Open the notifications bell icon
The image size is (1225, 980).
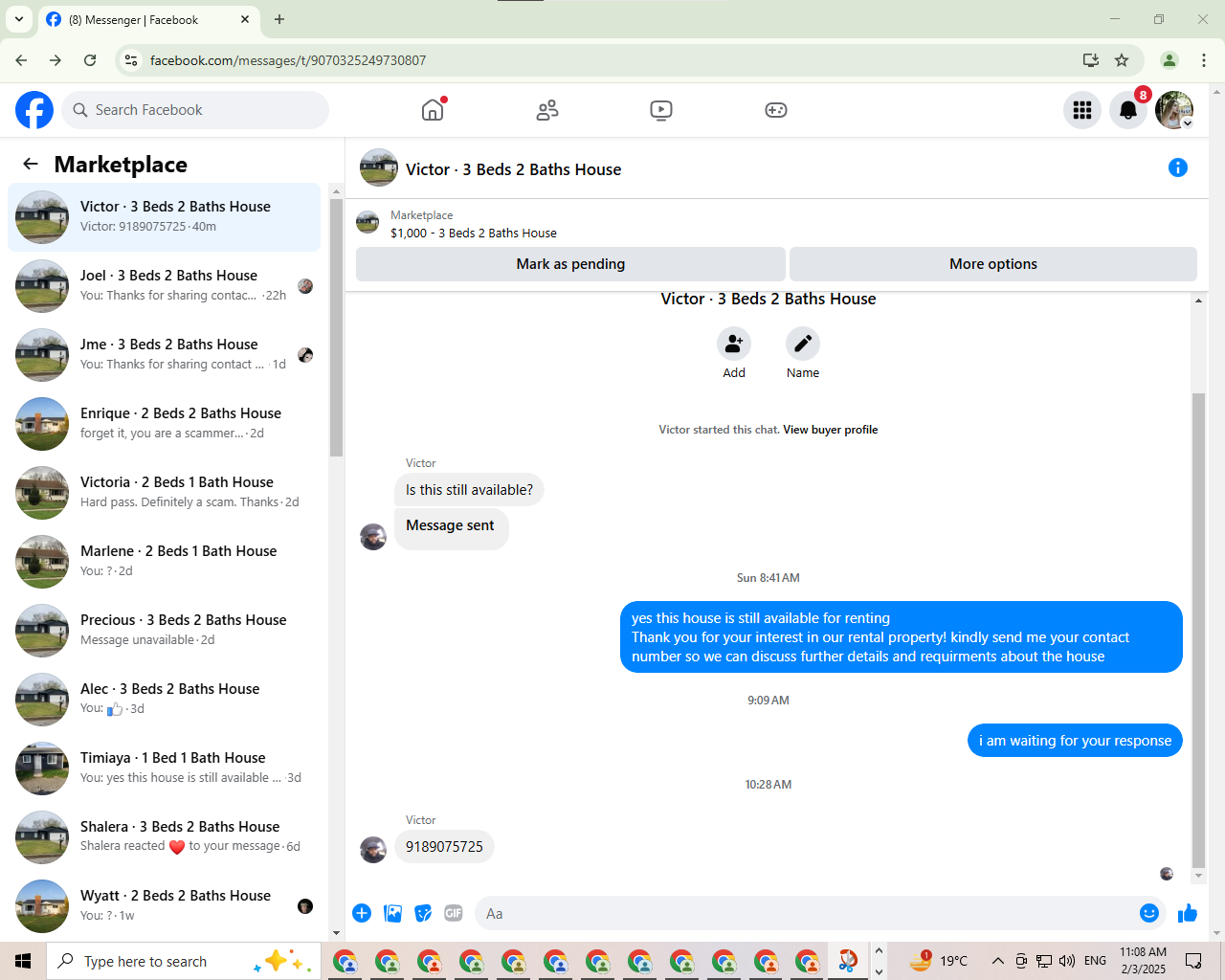[1128, 110]
